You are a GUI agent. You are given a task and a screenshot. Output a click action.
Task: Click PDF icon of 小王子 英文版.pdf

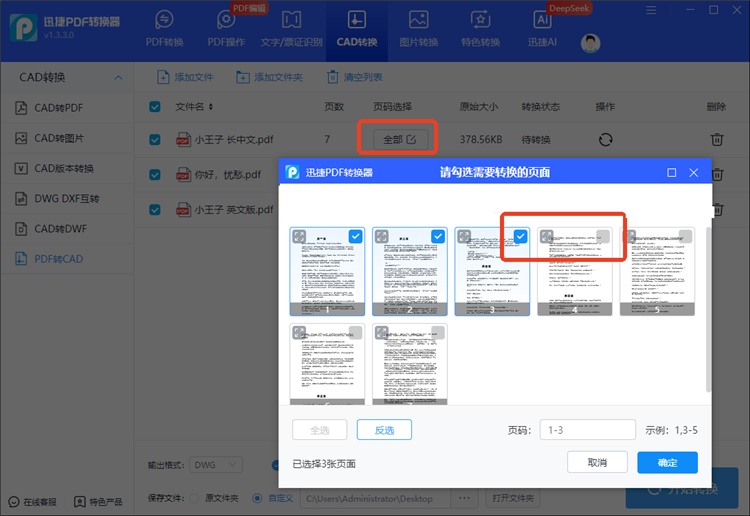point(183,209)
